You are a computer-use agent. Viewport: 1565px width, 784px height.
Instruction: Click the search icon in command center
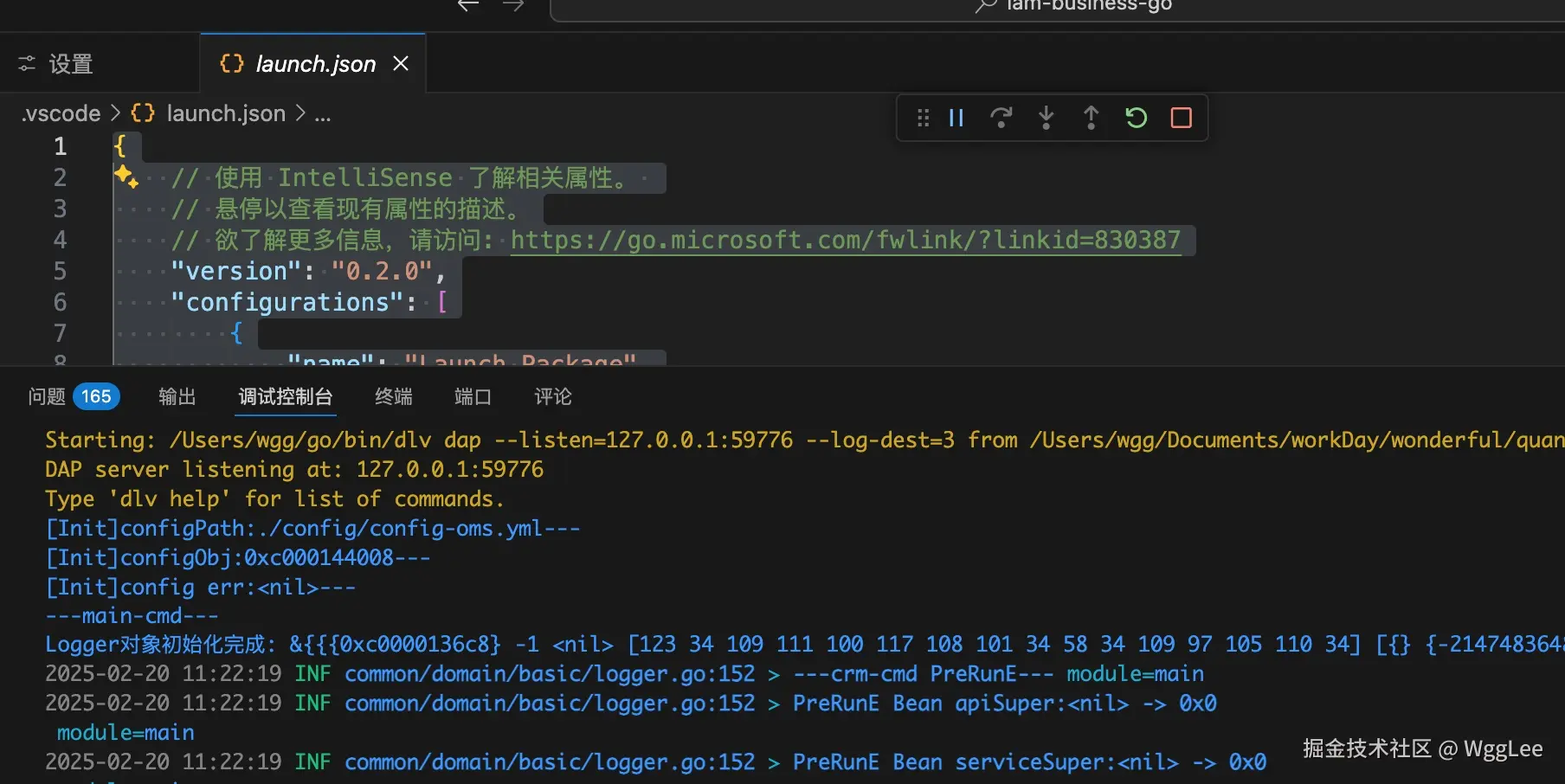(986, 6)
